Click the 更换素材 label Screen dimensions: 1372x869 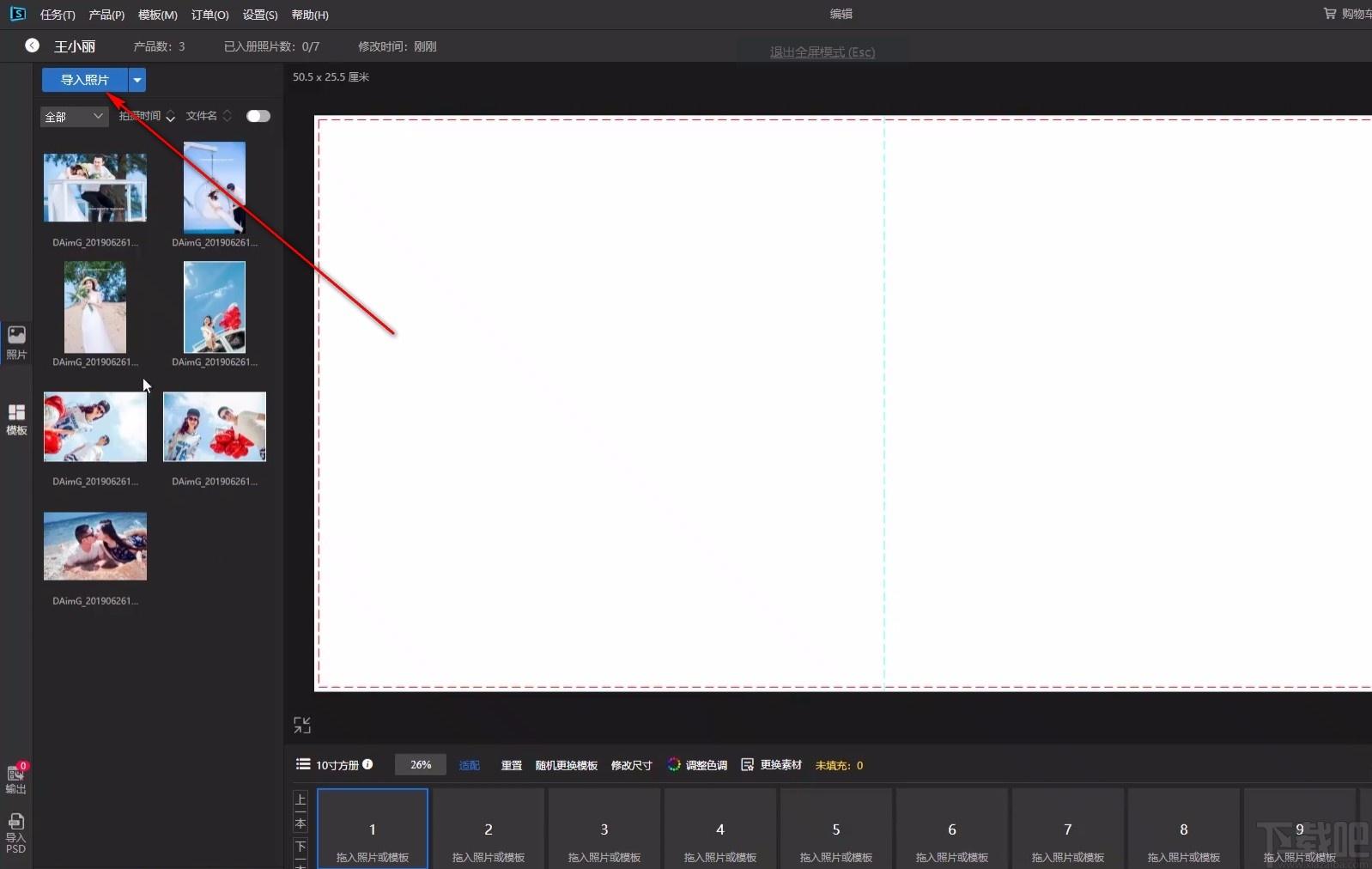pyautogui.click(x=781, y=764)
